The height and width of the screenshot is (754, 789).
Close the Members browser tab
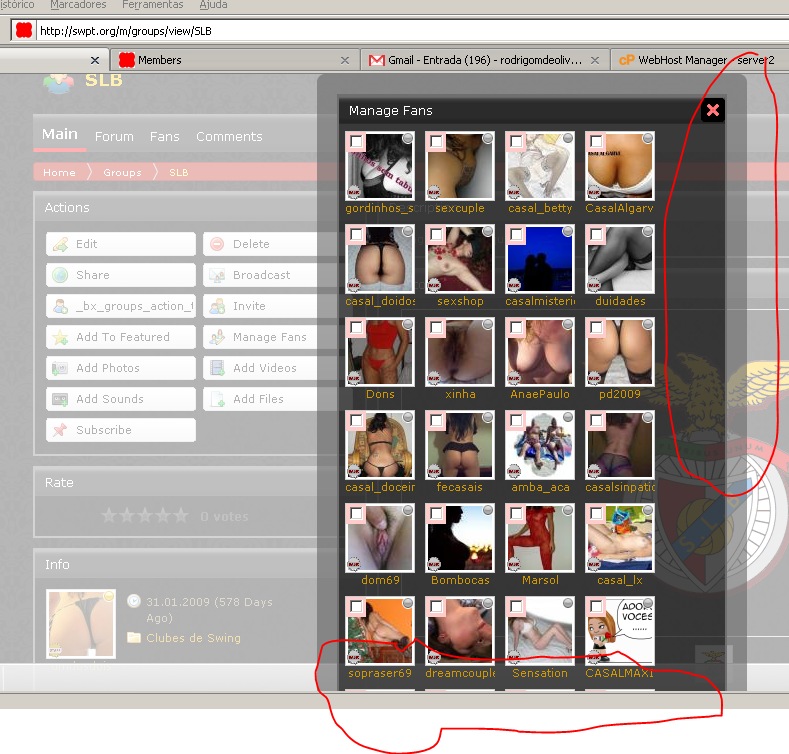tap(345, 60)
